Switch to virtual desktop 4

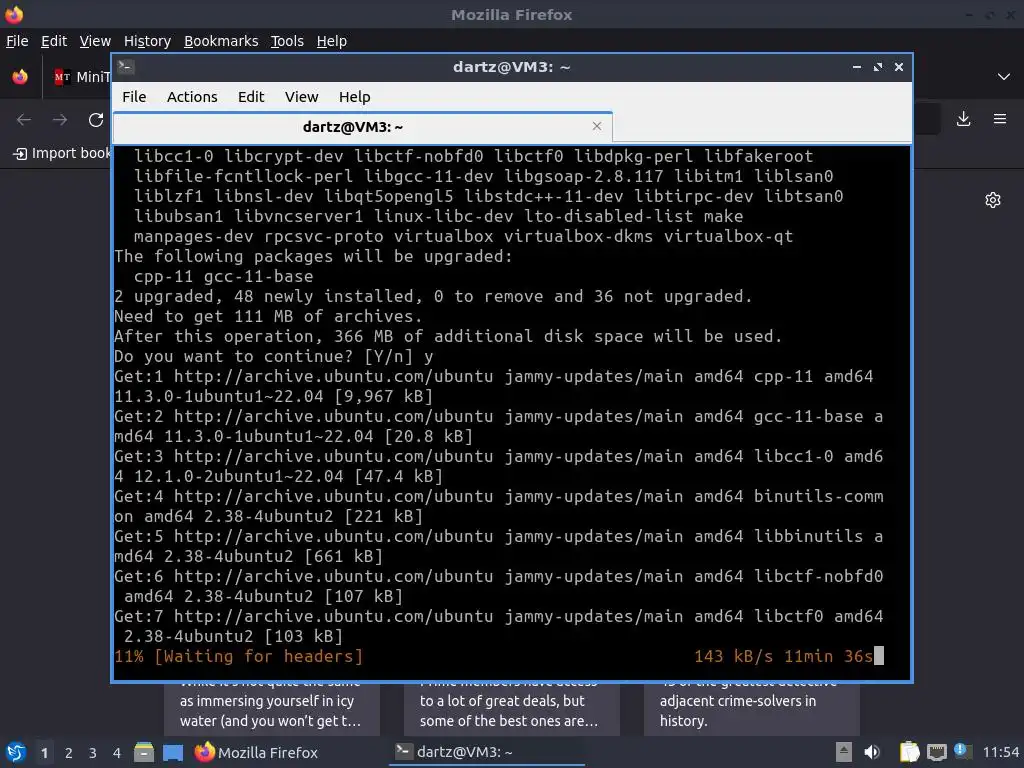[x=117, y=753]
